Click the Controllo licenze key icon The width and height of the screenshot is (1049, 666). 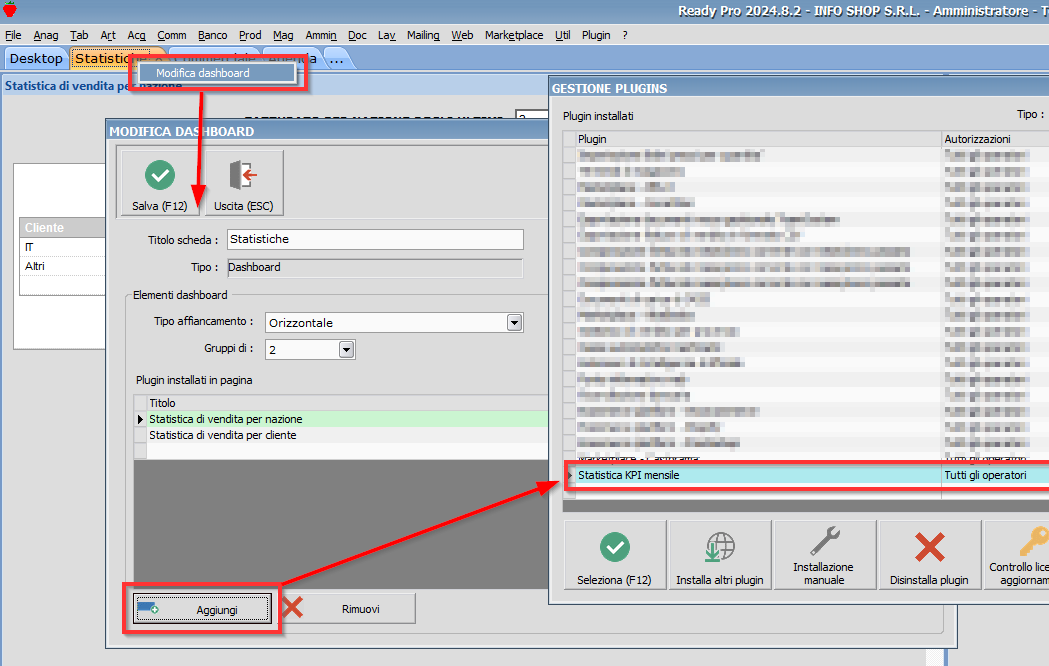click(1034, 541)
